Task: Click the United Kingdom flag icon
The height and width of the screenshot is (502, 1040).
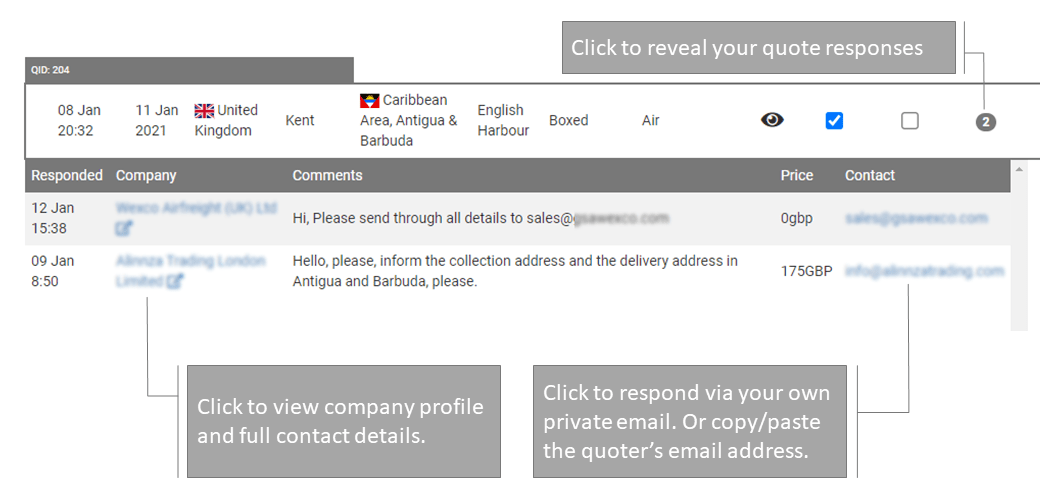Action: tap(204, 110)
